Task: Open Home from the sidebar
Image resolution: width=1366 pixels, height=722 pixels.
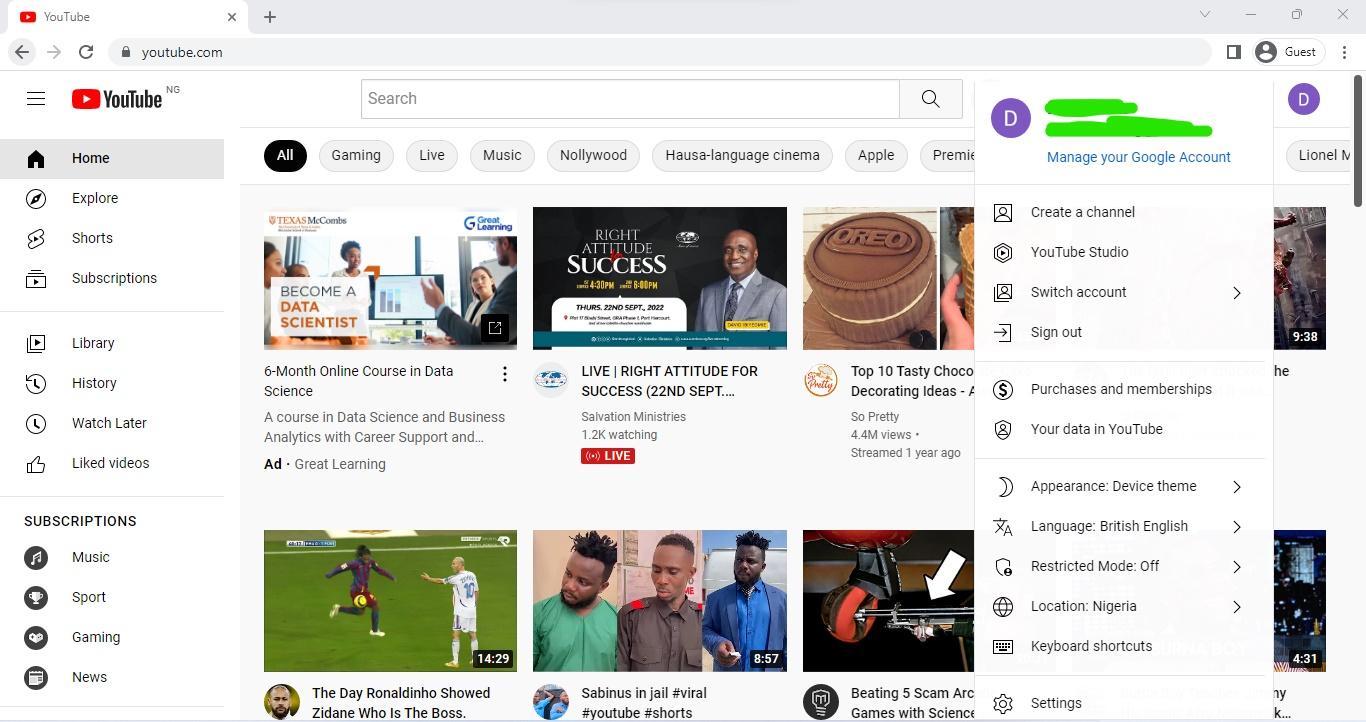Action: pyautogui.click(x=112, y=158)
